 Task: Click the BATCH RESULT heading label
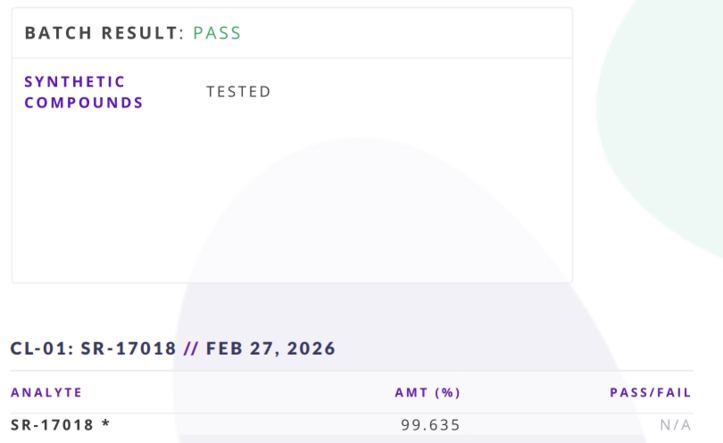click(x=100, y=33)
